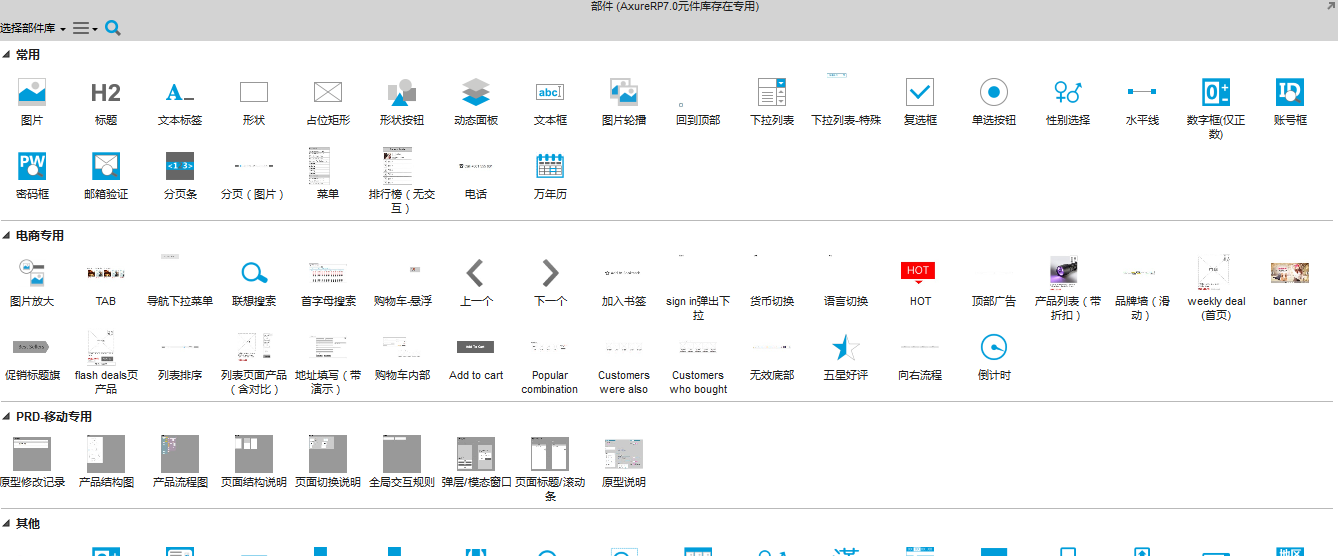Select the 联想搜索 magnifier widget
1338x556 pixels.
(254, 273)
